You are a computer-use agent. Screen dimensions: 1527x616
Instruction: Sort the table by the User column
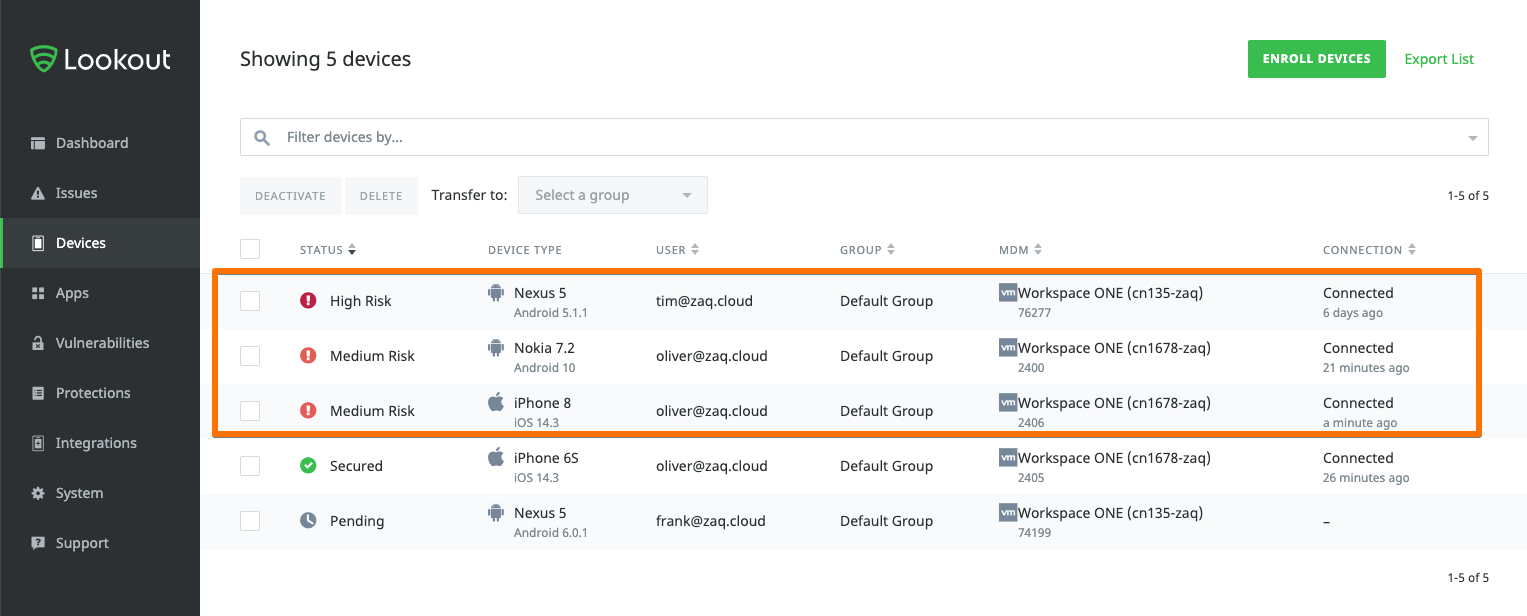[677, 250]
